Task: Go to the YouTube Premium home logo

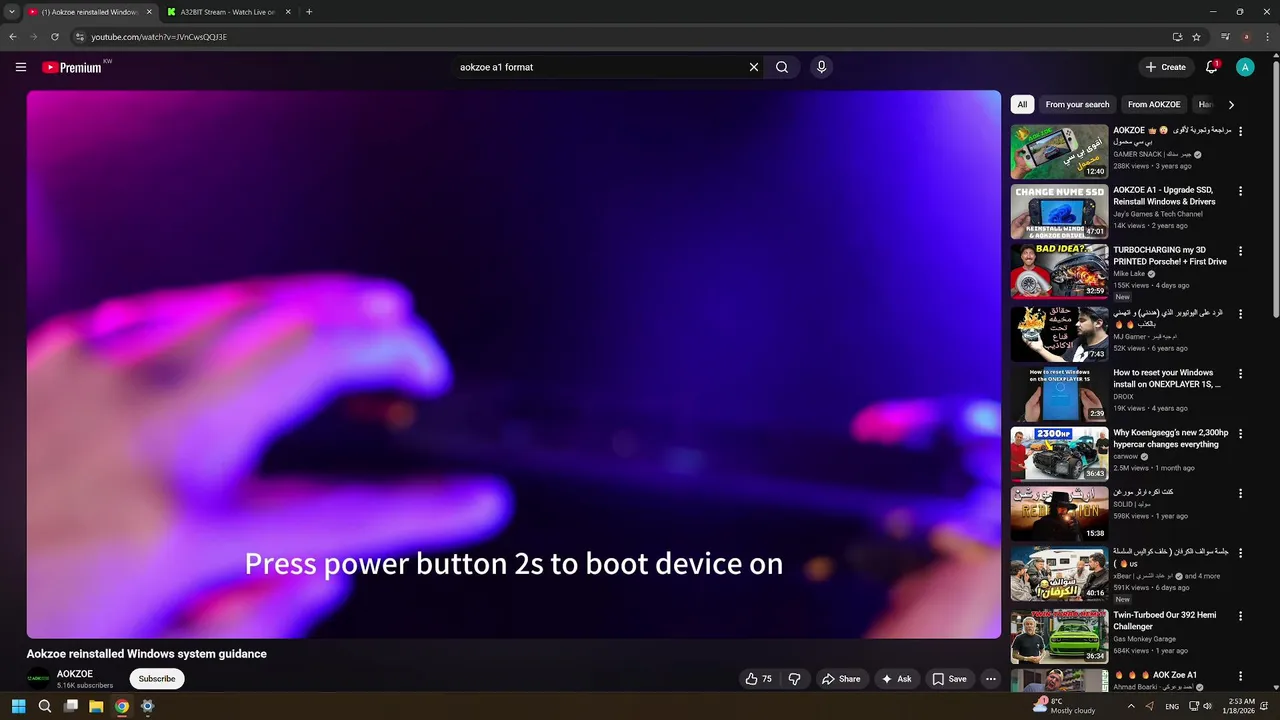Action: point(72,67)
